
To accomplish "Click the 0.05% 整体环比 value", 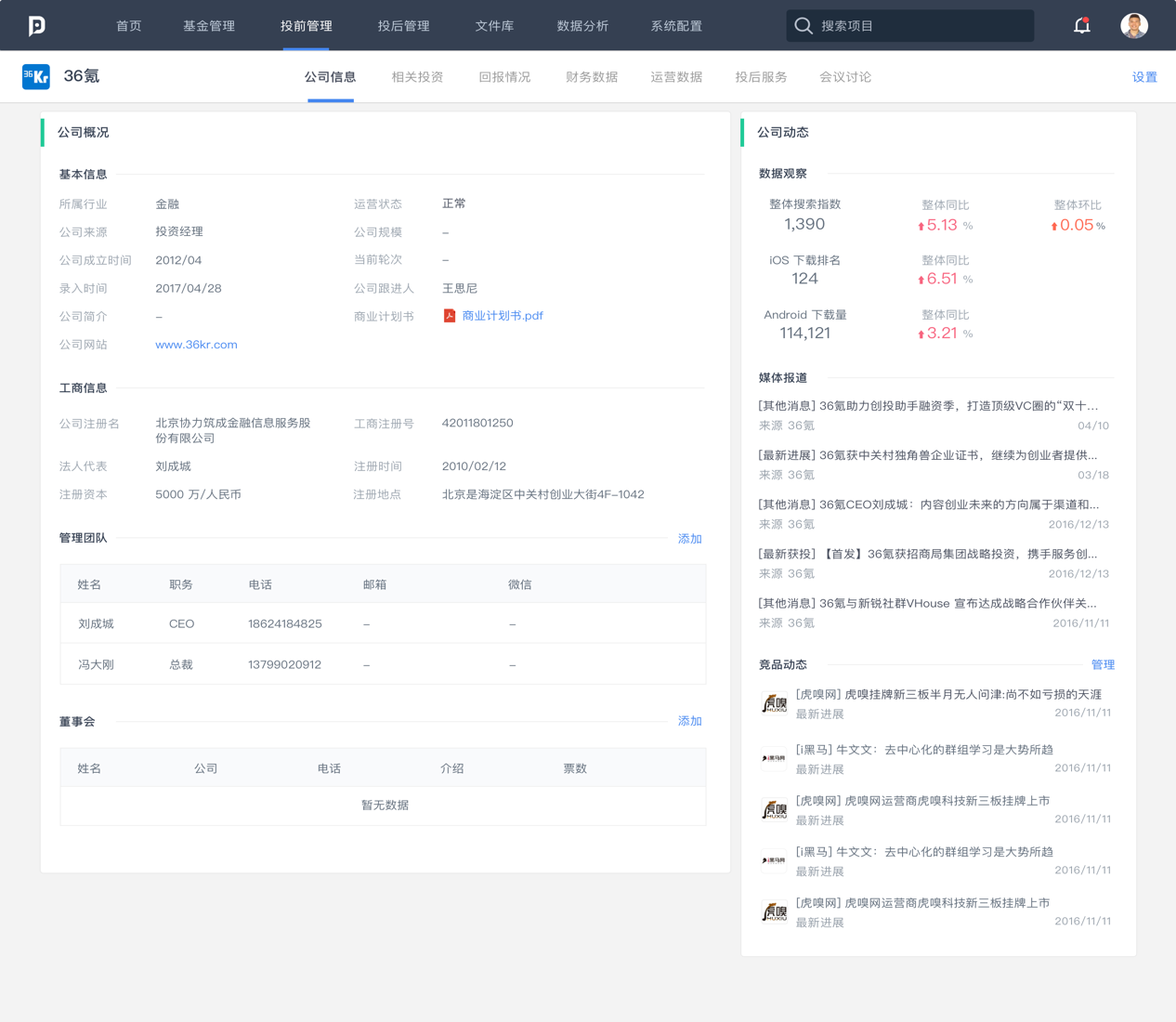I will coord(1078,225).
